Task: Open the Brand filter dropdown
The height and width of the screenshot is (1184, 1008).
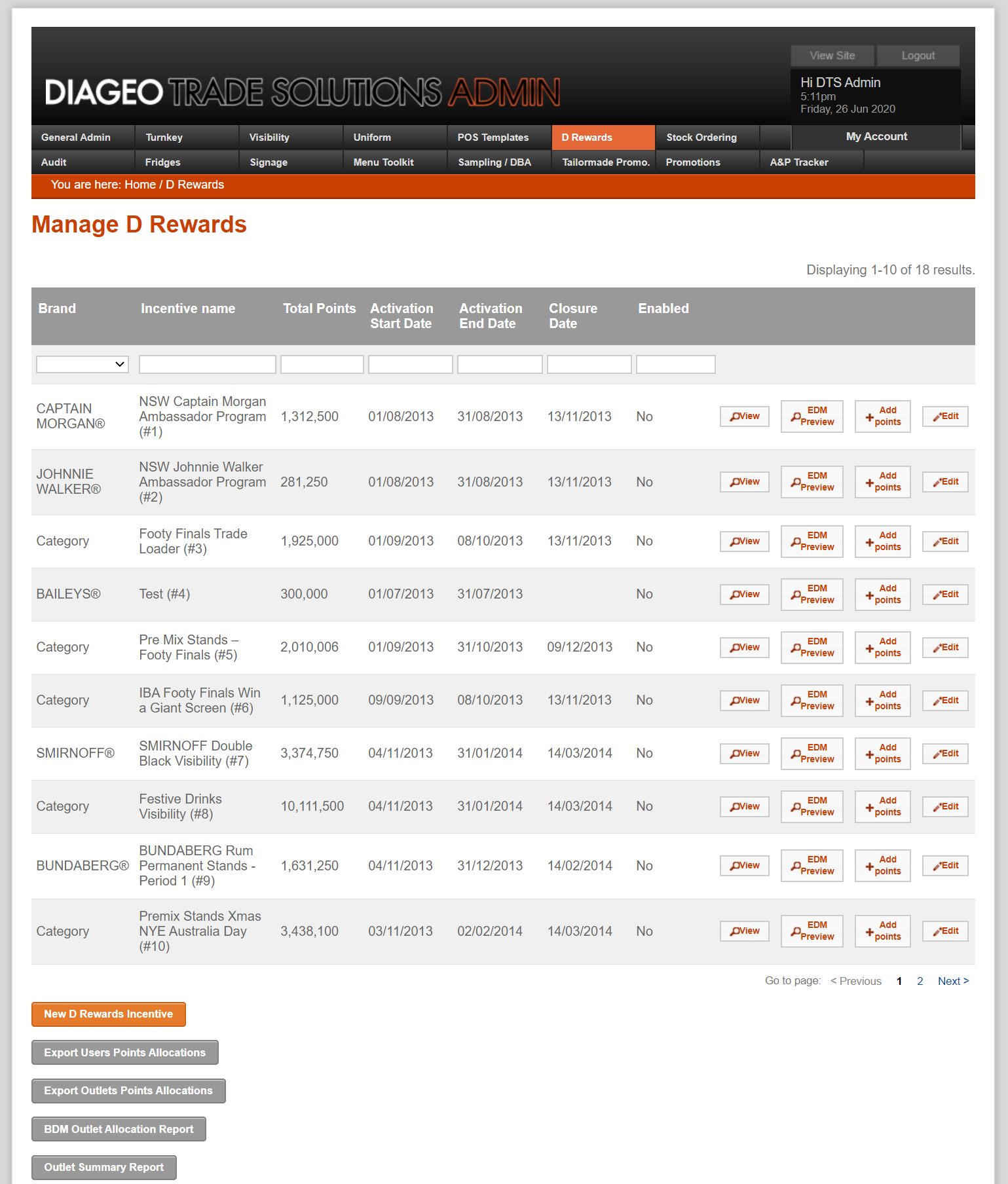Action: click(83, 364)
